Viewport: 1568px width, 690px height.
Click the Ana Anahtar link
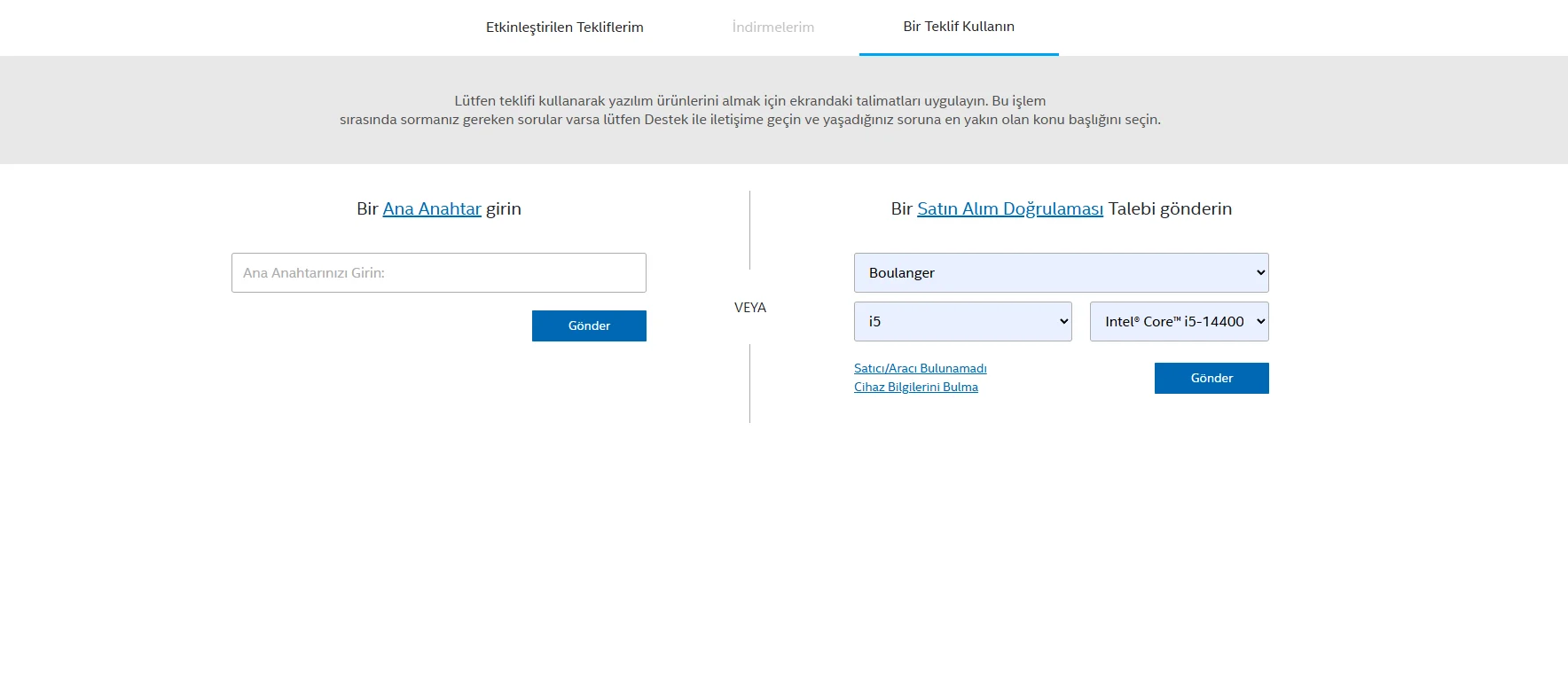pyautogui.click(x=432, y=208)
